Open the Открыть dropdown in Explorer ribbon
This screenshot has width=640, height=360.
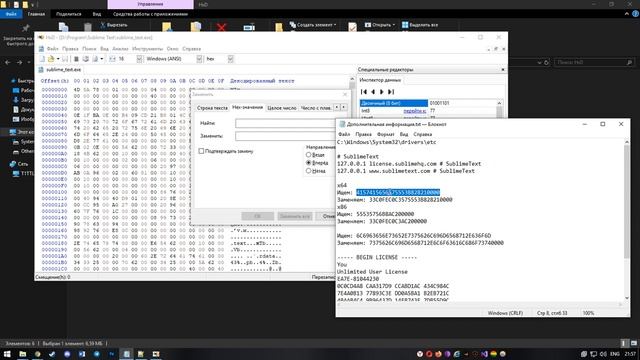click(380, 25)
